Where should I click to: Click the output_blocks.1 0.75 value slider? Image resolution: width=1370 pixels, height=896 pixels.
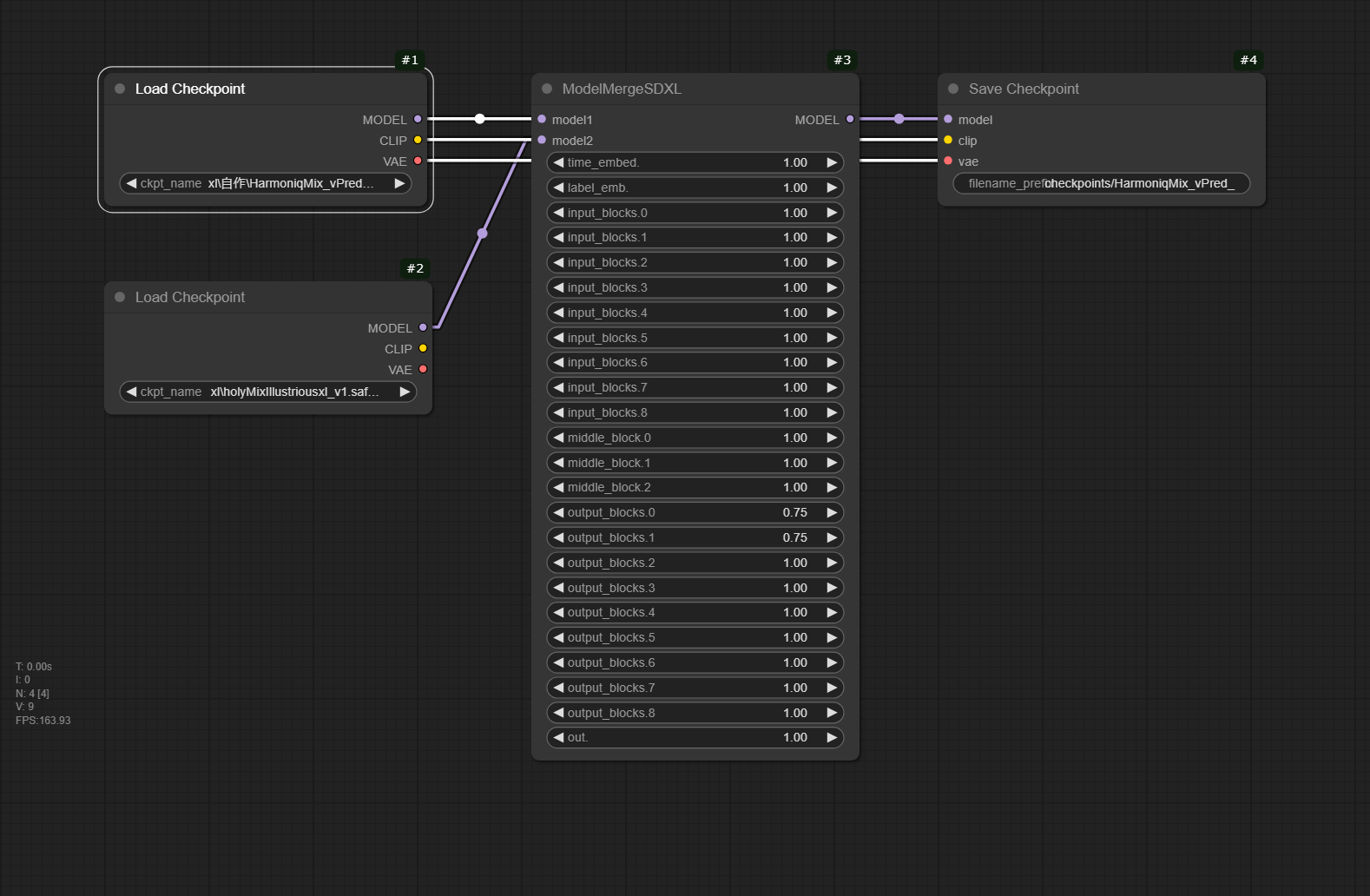(695, 537)
